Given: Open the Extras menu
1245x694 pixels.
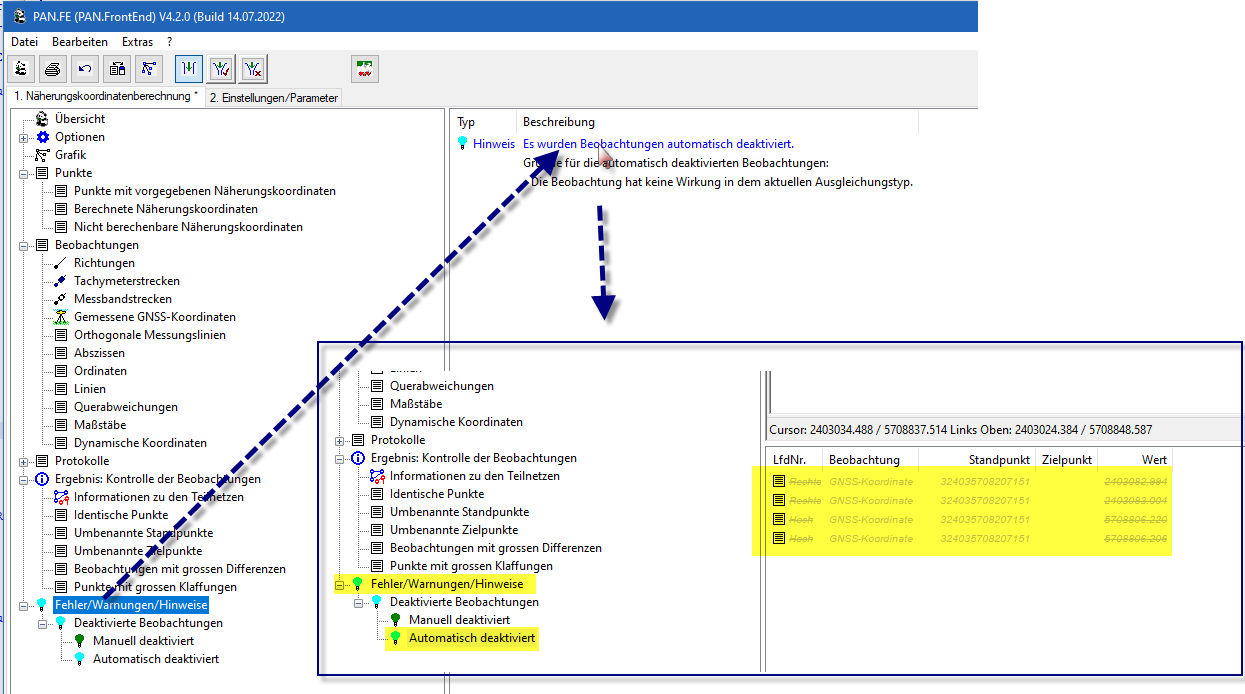Looking at the screenshot, I should click(x=137, y=42).
